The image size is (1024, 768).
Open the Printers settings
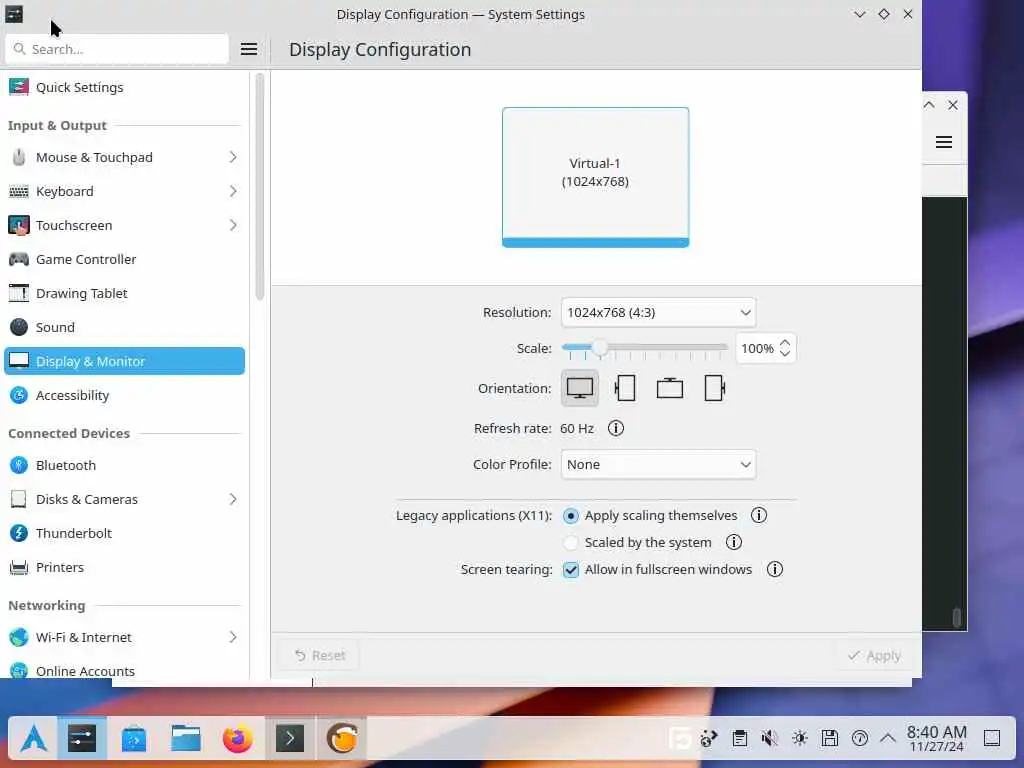click(124, 567)
